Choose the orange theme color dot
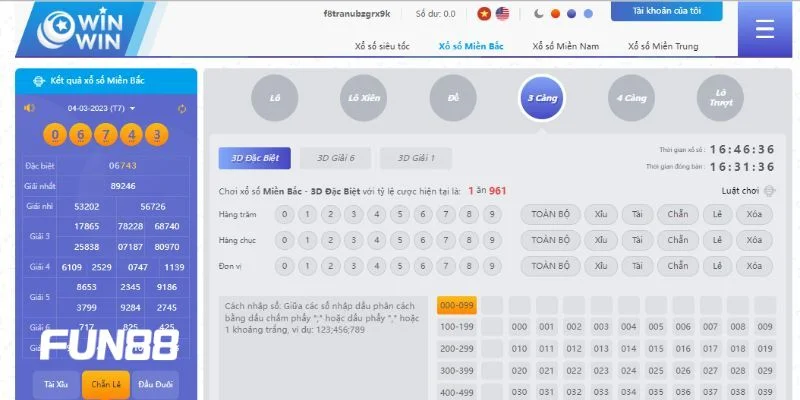This screenshot has height=400, width=800. pos(571,14)
